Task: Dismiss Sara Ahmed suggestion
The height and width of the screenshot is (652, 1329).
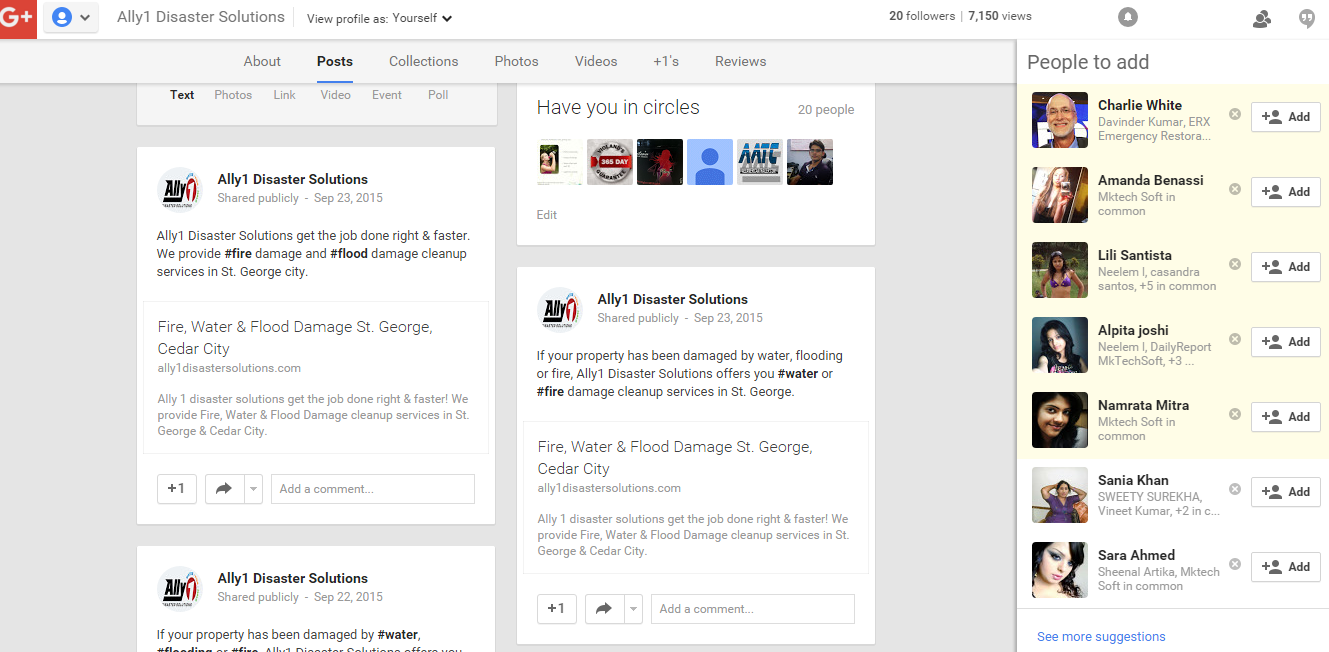Action: click(x=1235, y=564)
